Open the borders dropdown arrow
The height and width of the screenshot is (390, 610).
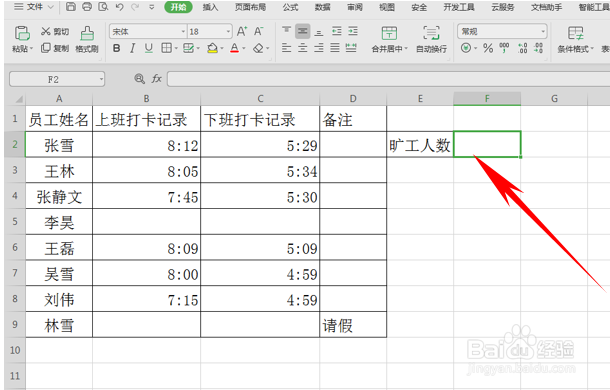[176, 48]
